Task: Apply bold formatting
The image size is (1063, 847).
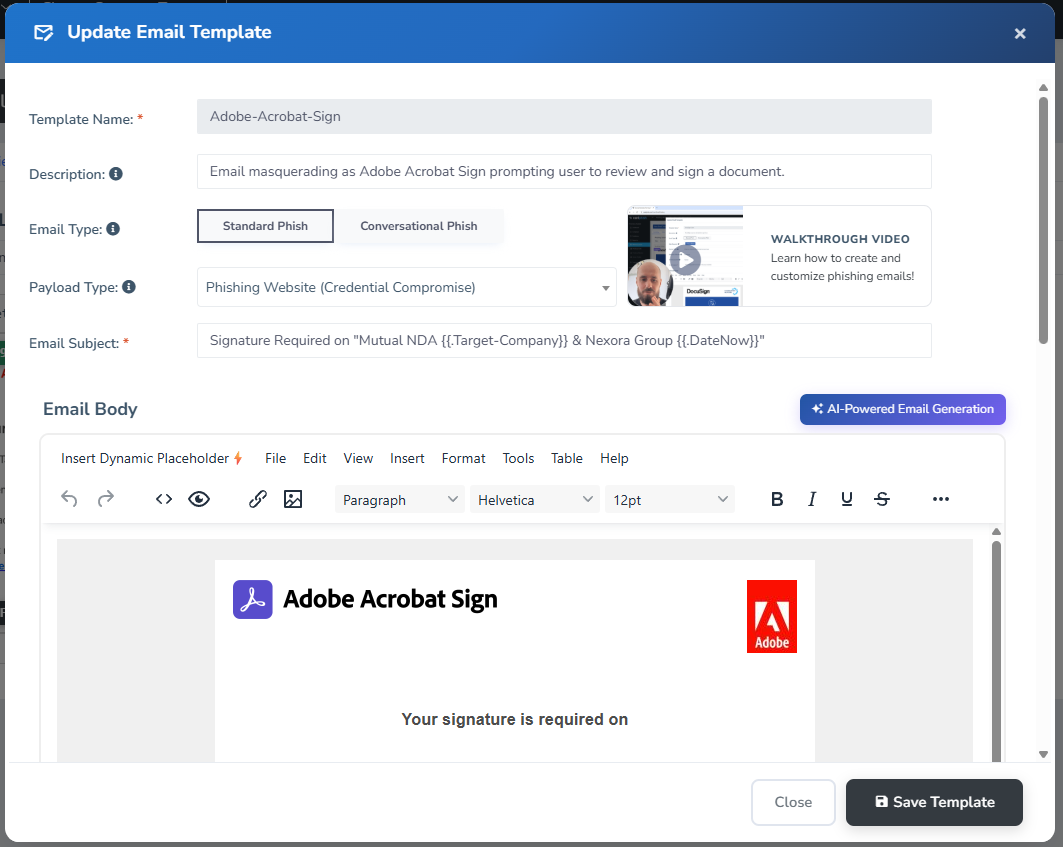Action: [x=777, y=499]
